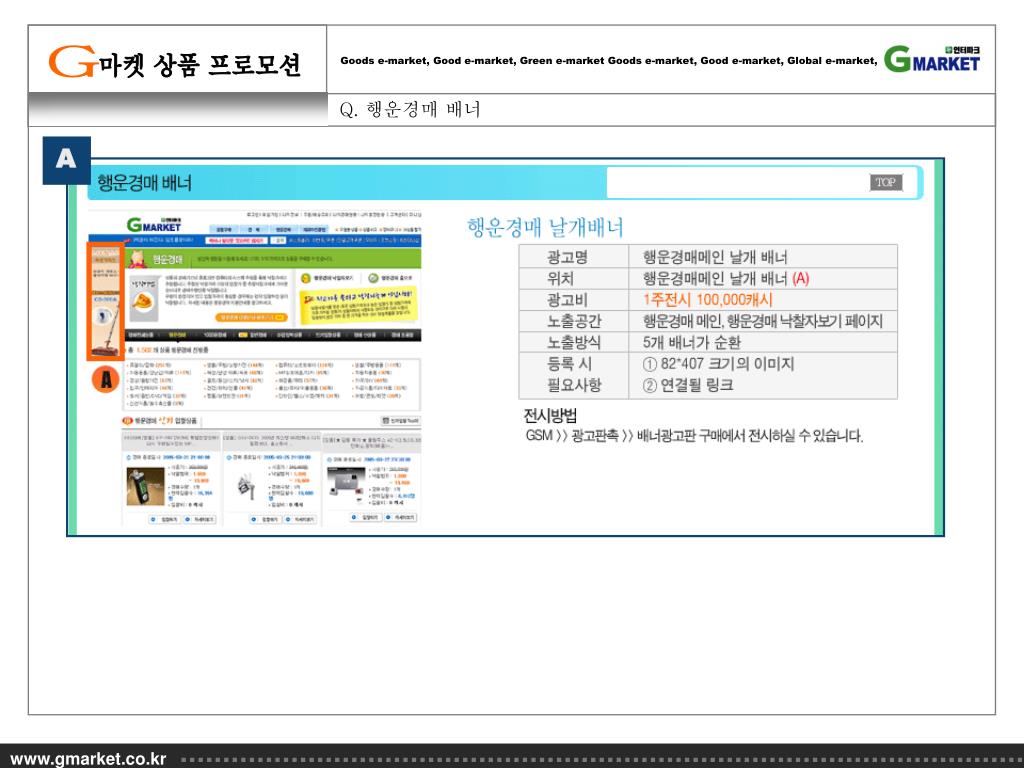Click the '1주전시 100,000캐시' ad cost cell
This screenshot has height=768, width=1024.
click(707, 300)
